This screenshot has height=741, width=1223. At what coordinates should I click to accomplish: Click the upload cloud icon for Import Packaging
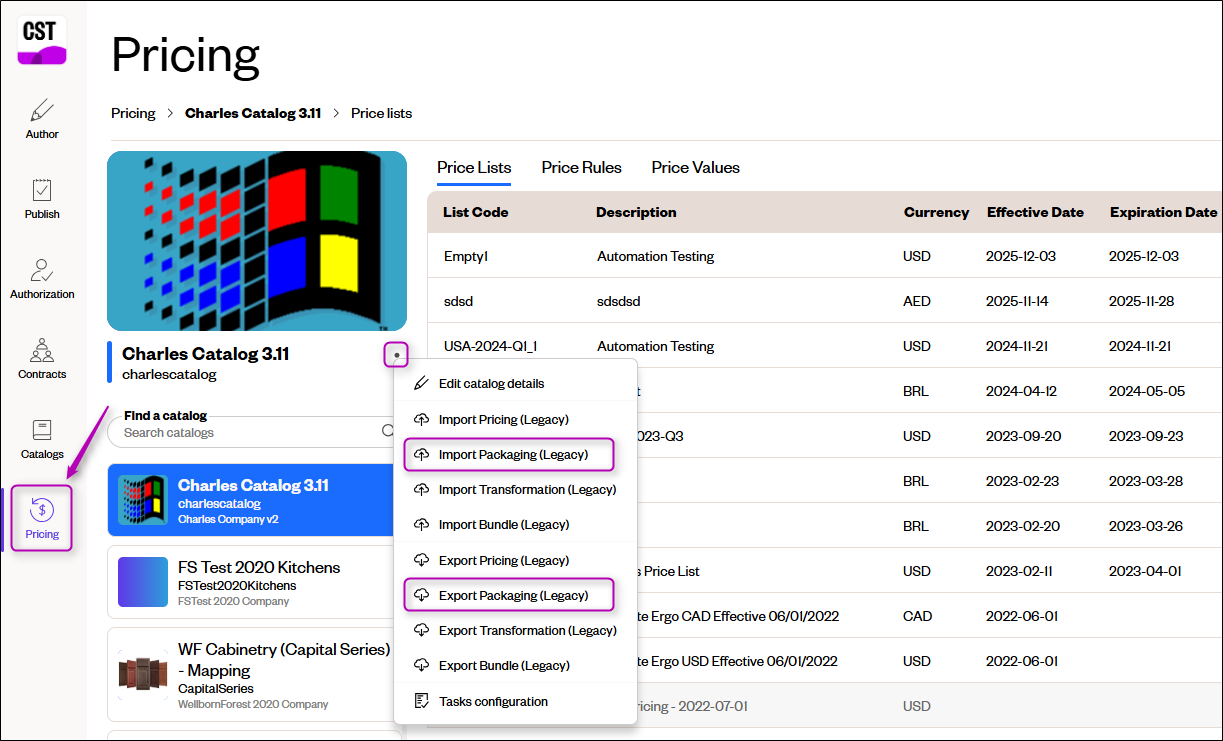click(421, 454)
